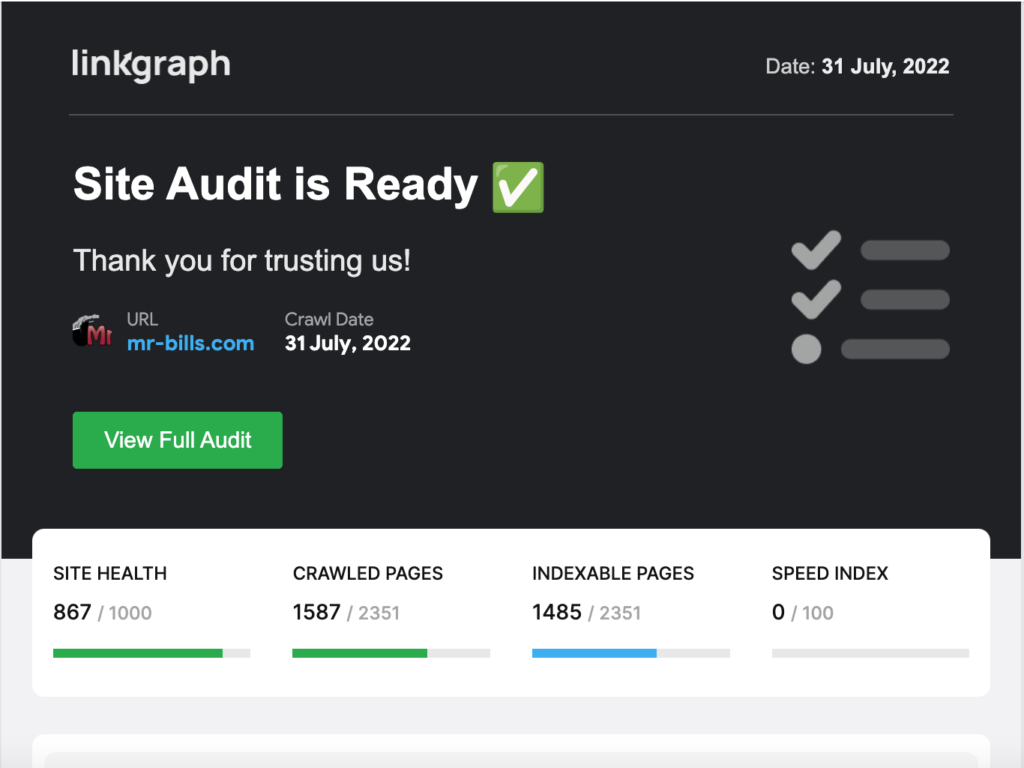Open the mr-bills.com link
This screenshot has width=1024, height=768.
pyautogui.click(x=191, y=343)
